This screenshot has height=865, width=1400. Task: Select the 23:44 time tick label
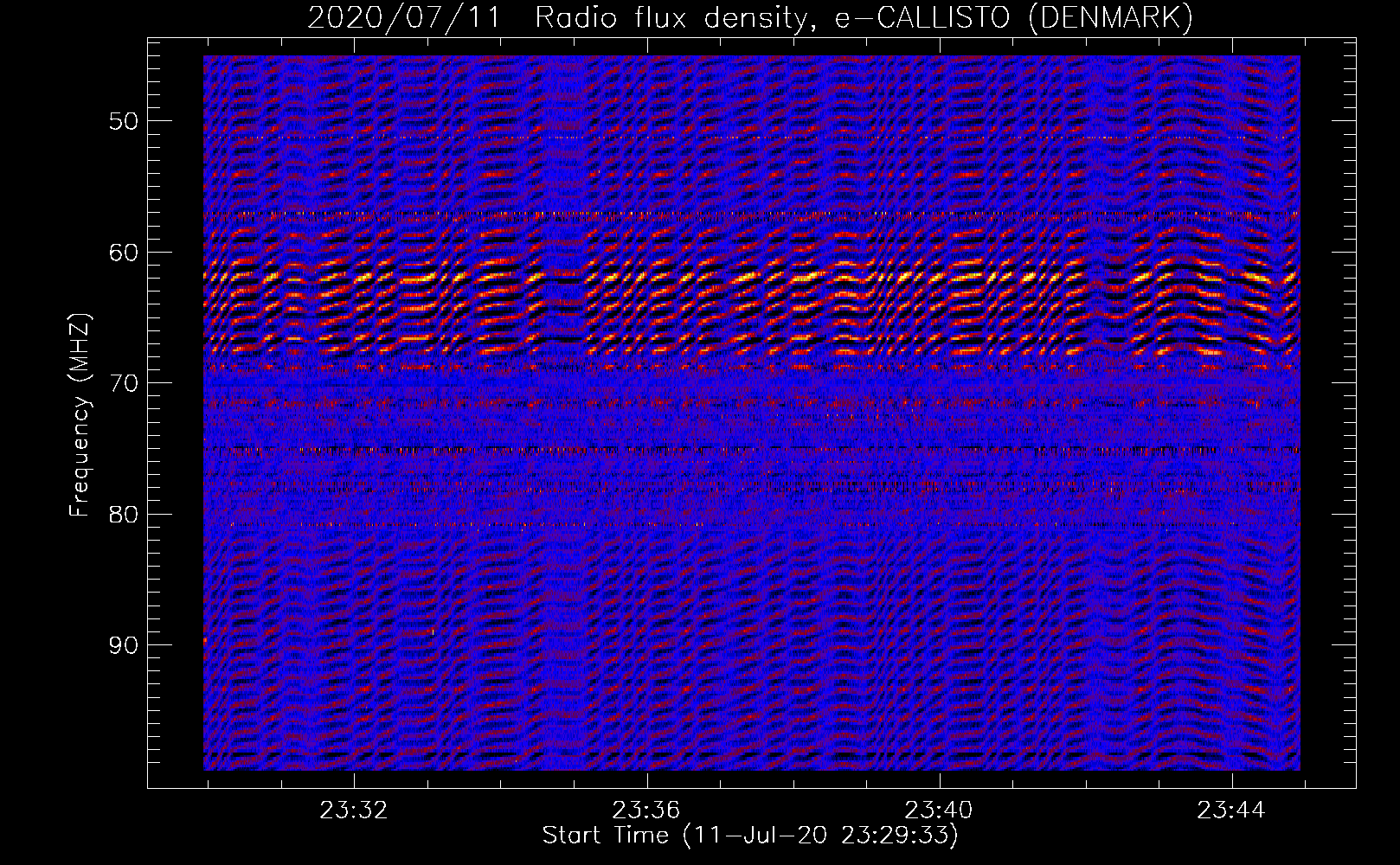tap(1231, 811)
